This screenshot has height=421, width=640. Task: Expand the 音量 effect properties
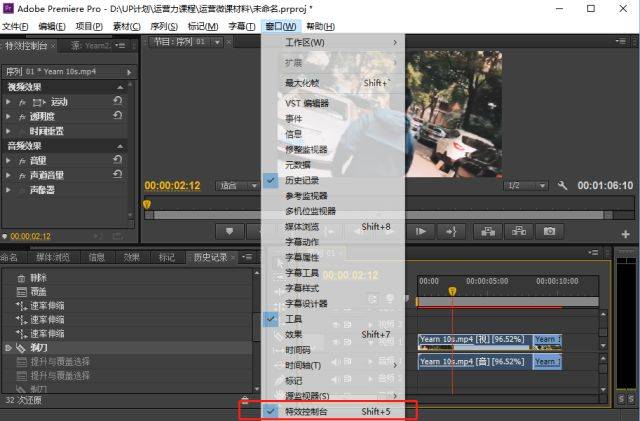click(8, 160)
